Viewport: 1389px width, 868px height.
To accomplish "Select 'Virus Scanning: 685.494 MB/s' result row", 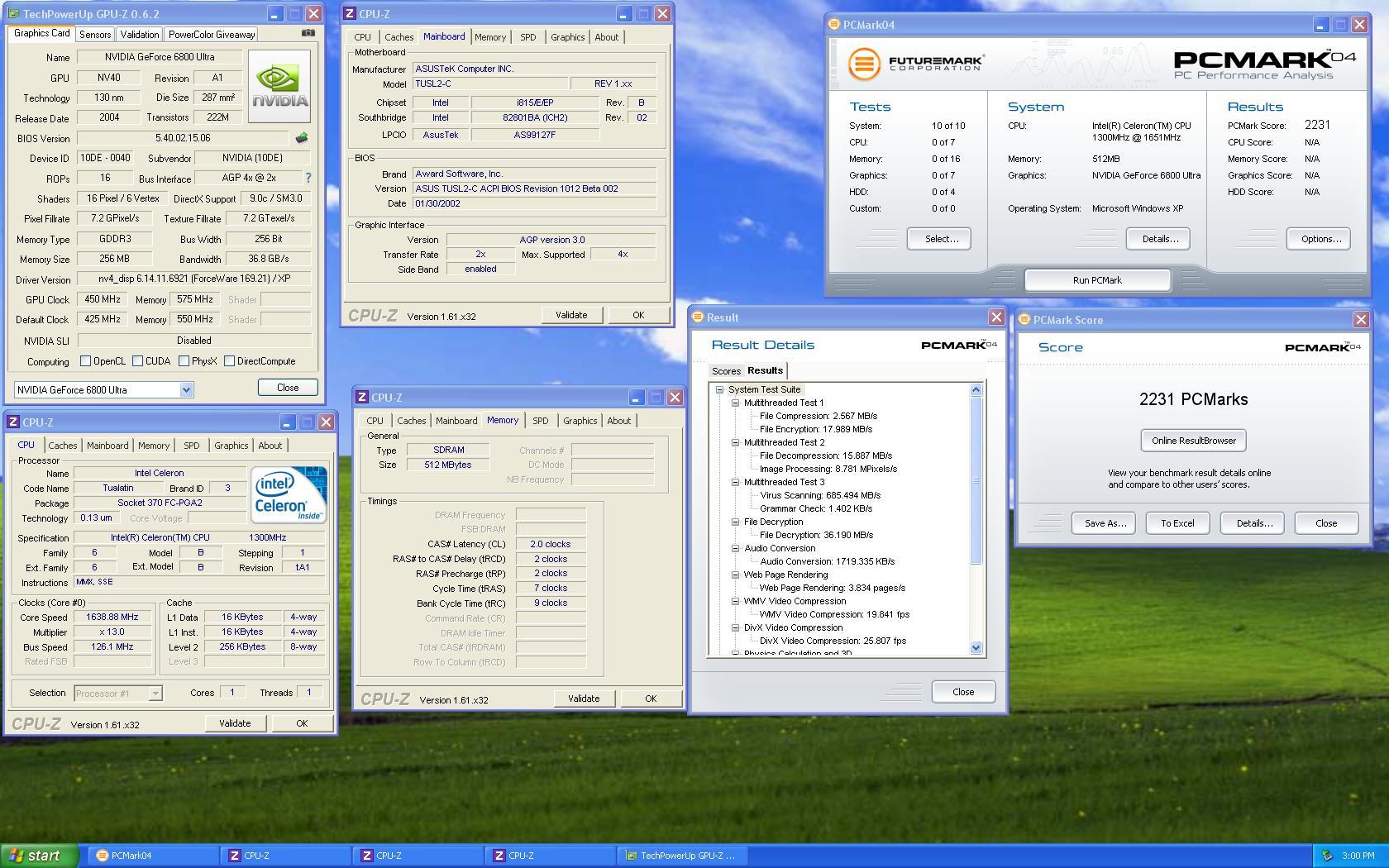I will pyautogui.click(x=820, y=495).
